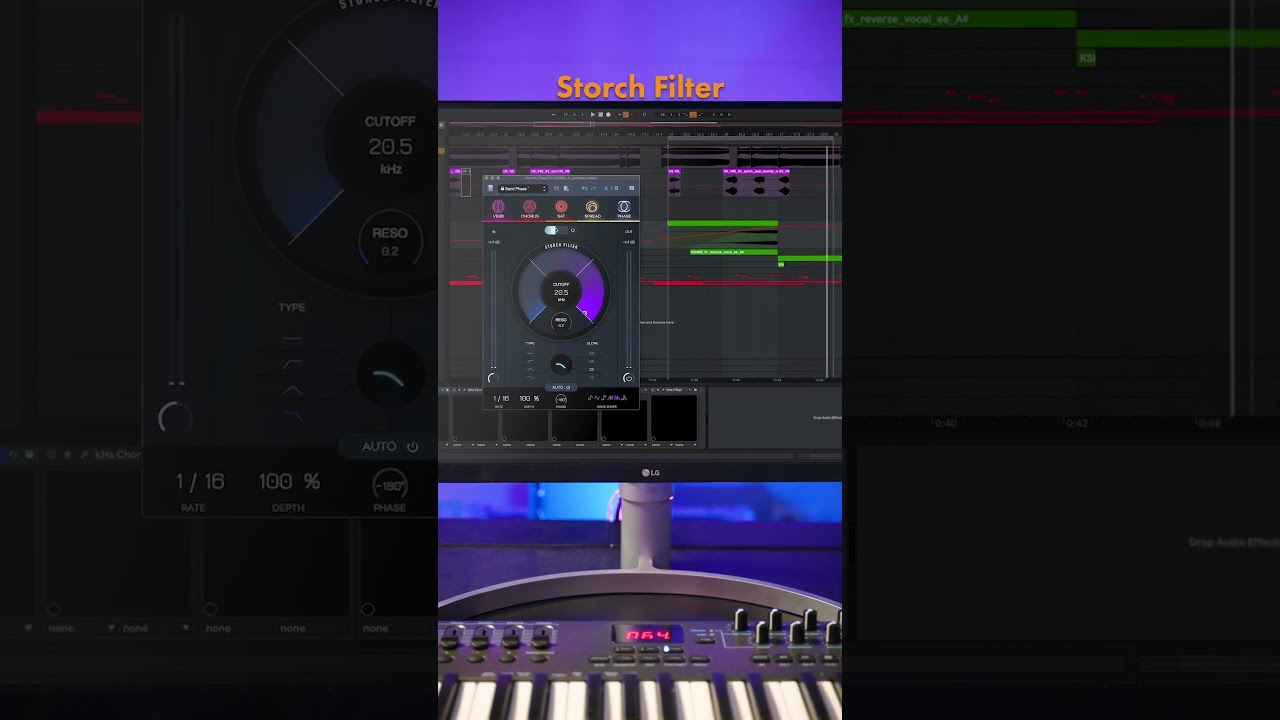Click the IN level fader
Viewport: 1280px width, 720px height.
click(x=493, y=308)
